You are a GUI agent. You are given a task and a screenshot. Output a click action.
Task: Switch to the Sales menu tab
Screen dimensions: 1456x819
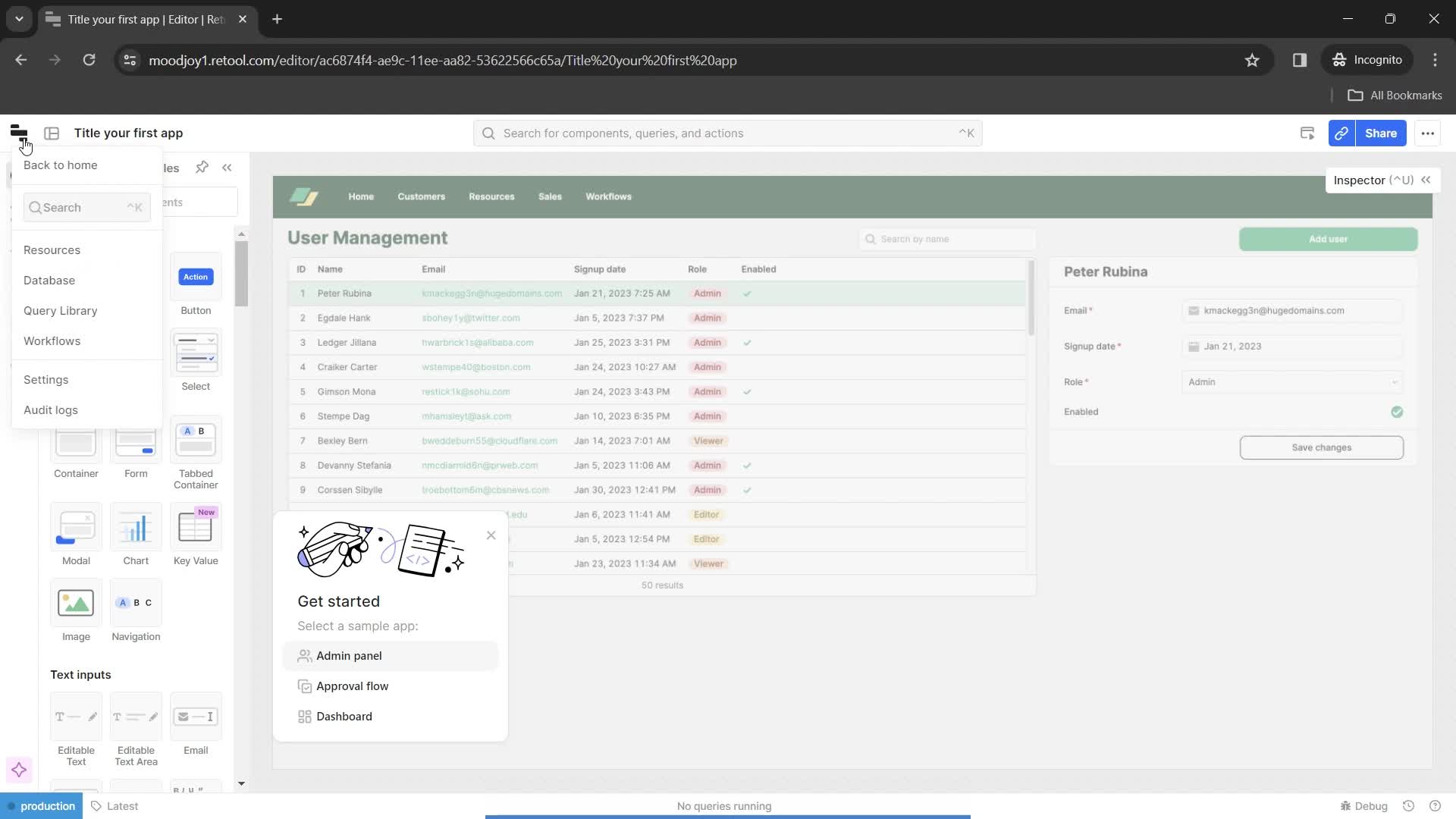coord(551,196)
